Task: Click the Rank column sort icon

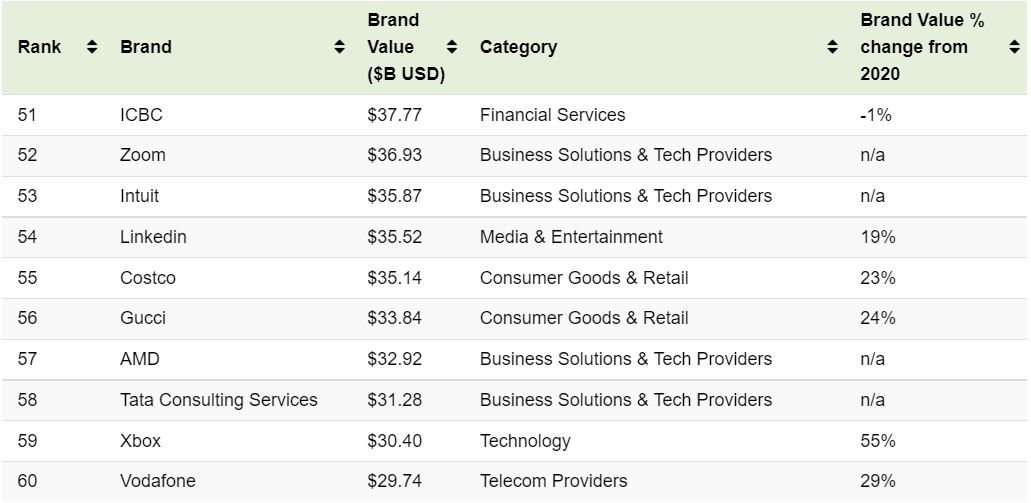Action: tap(92, 47)
